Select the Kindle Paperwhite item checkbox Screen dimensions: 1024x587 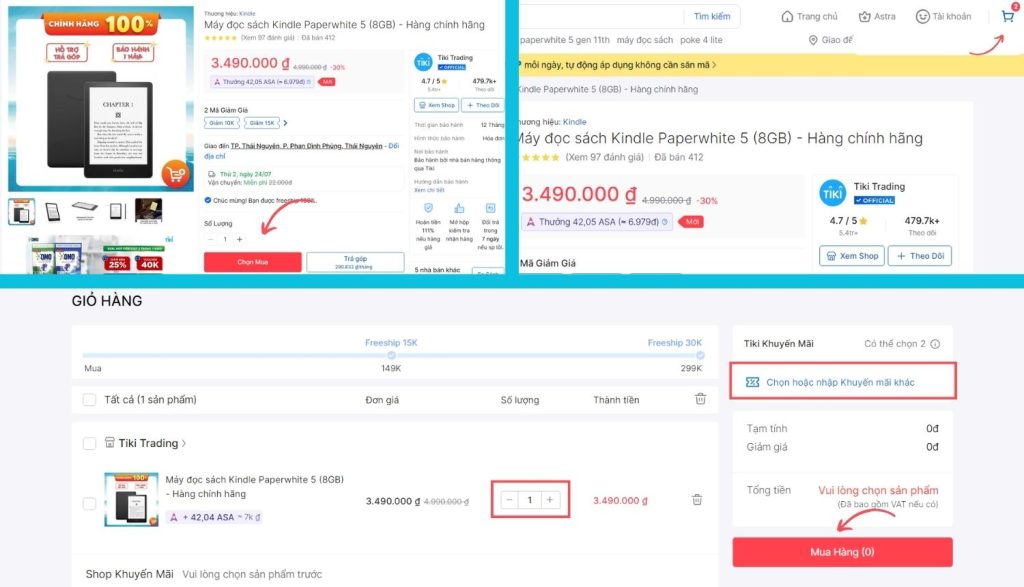(x=89, y=503)
